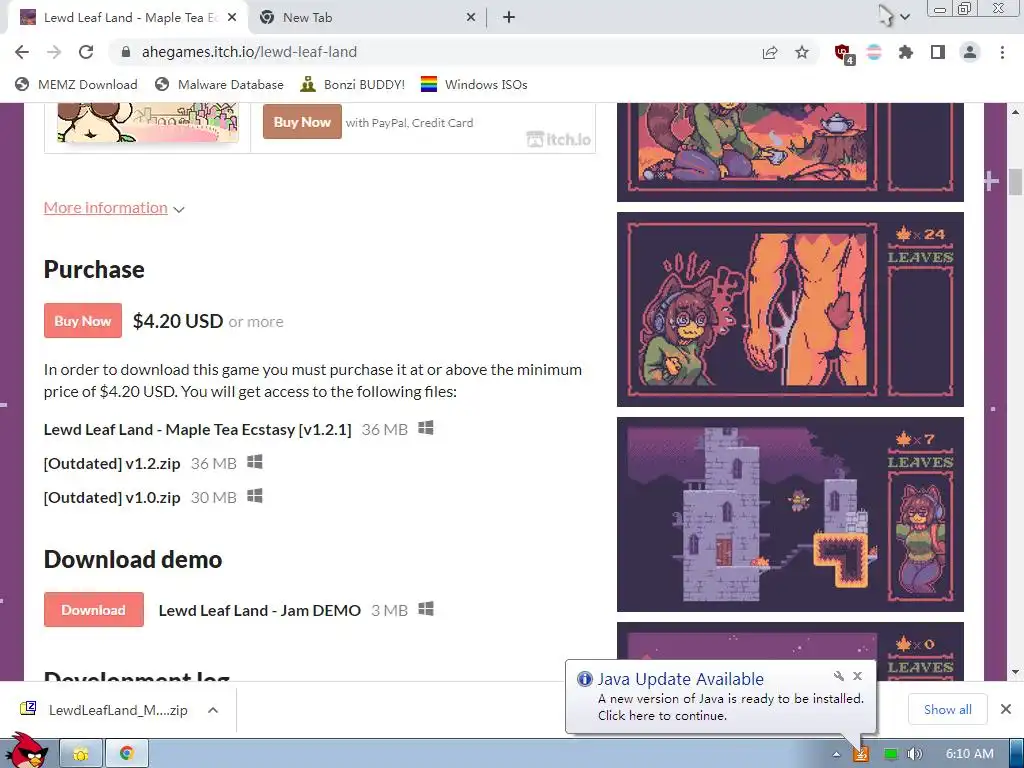Click the brown Buy Now button in the widget
The height and width of the screenshot is (768, 1024).
(302, 122)
